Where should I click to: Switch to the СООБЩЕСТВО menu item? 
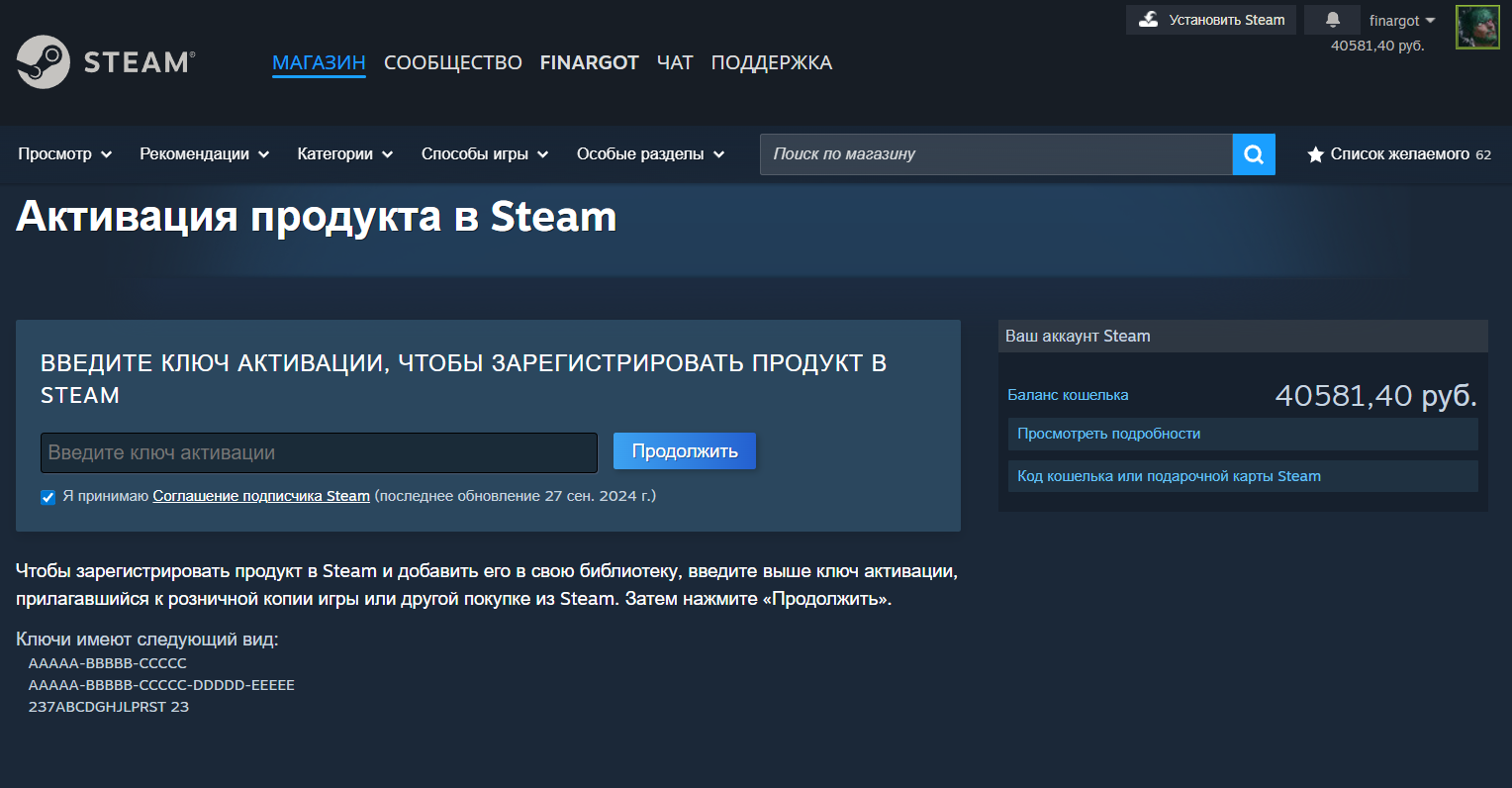[452, 61]
